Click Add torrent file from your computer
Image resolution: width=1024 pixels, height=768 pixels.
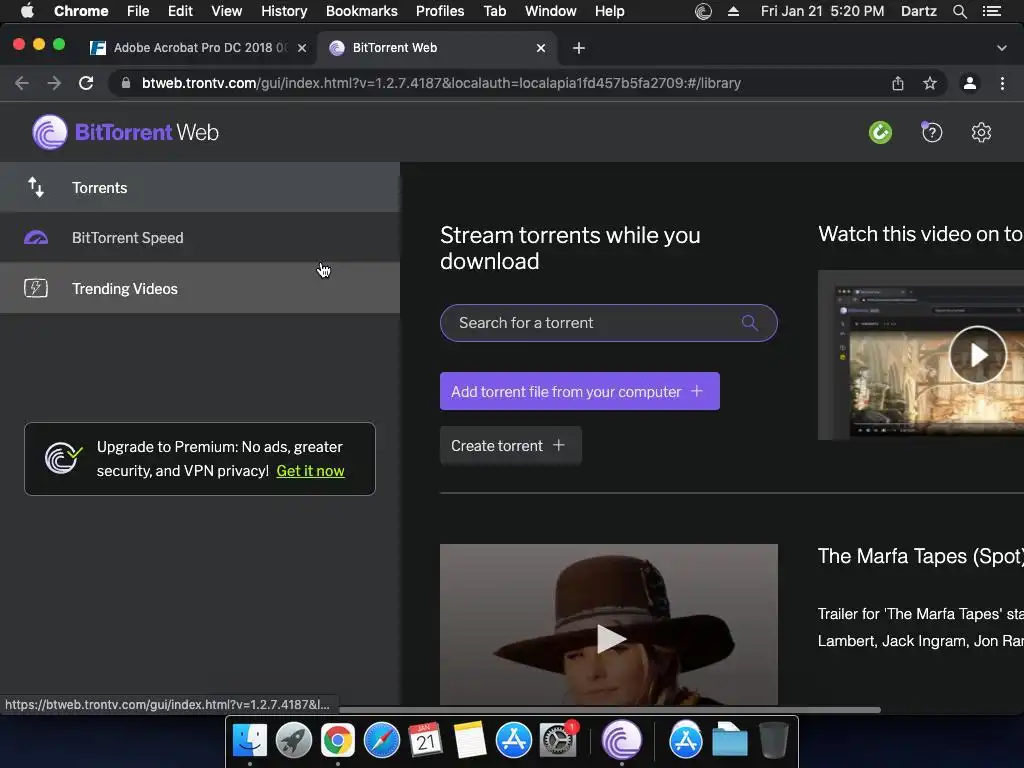click(x=580, y=391)
